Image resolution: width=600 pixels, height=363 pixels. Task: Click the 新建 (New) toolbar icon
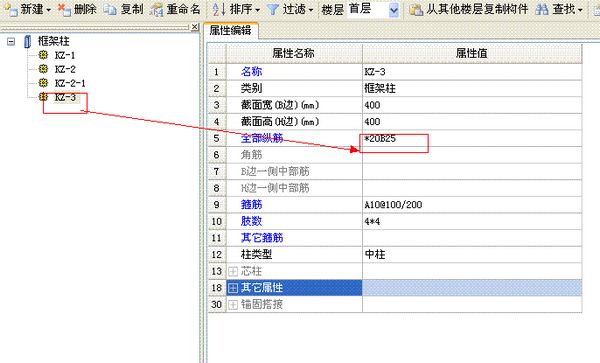pos(11,9)
